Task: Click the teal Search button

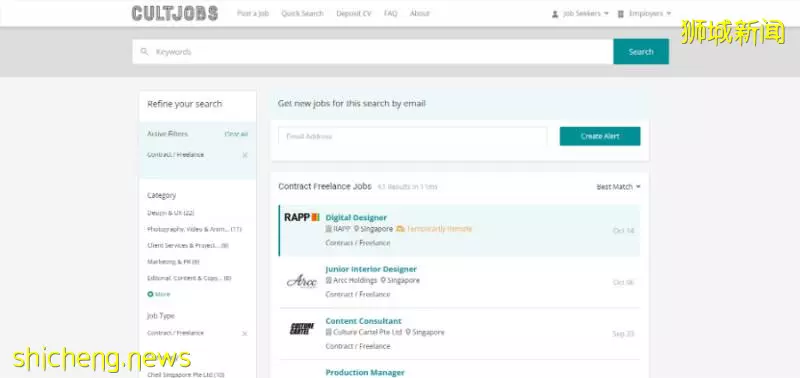Action: coord(641,52)
